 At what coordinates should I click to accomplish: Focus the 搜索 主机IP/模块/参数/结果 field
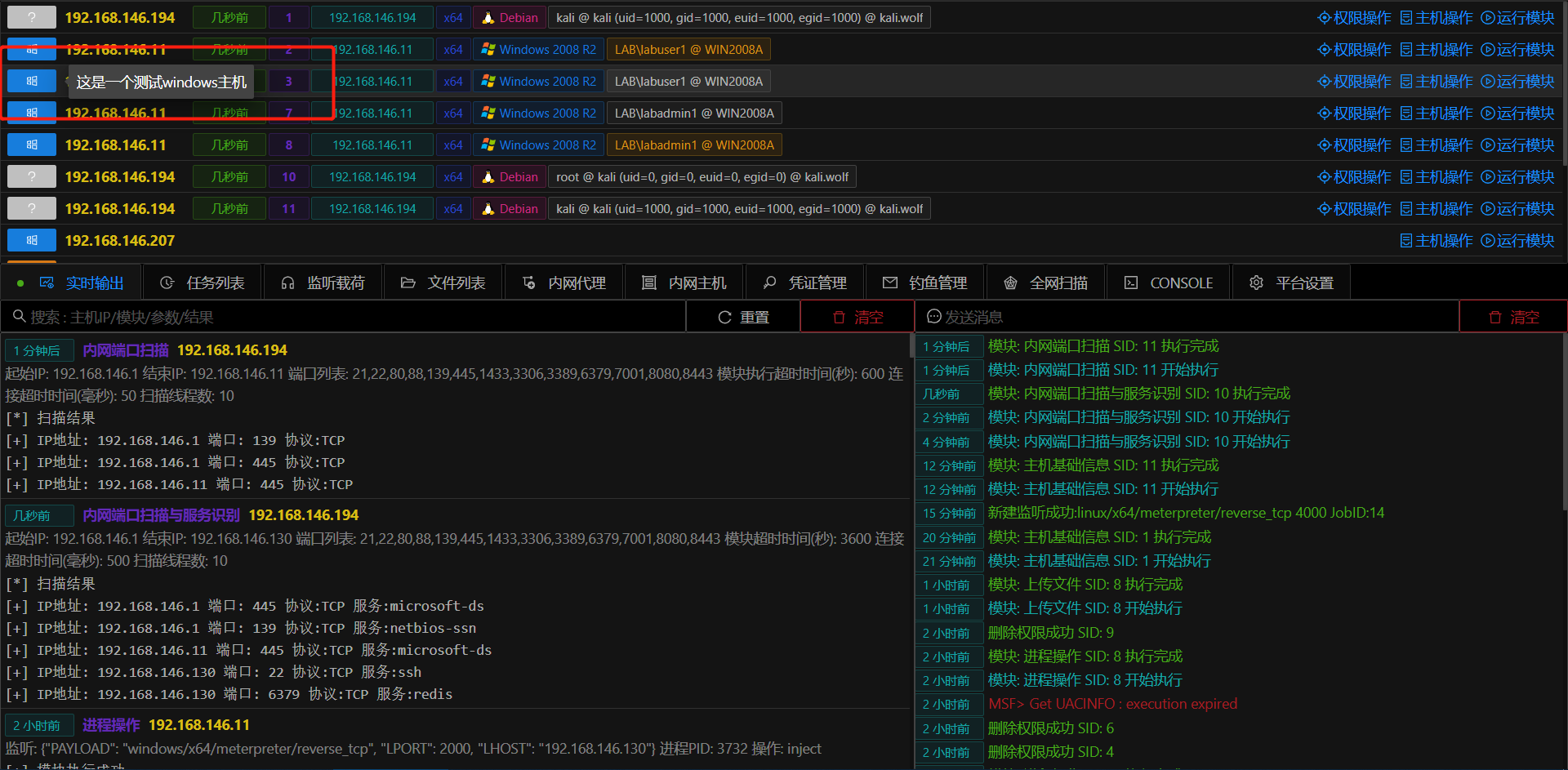[343, 317]
